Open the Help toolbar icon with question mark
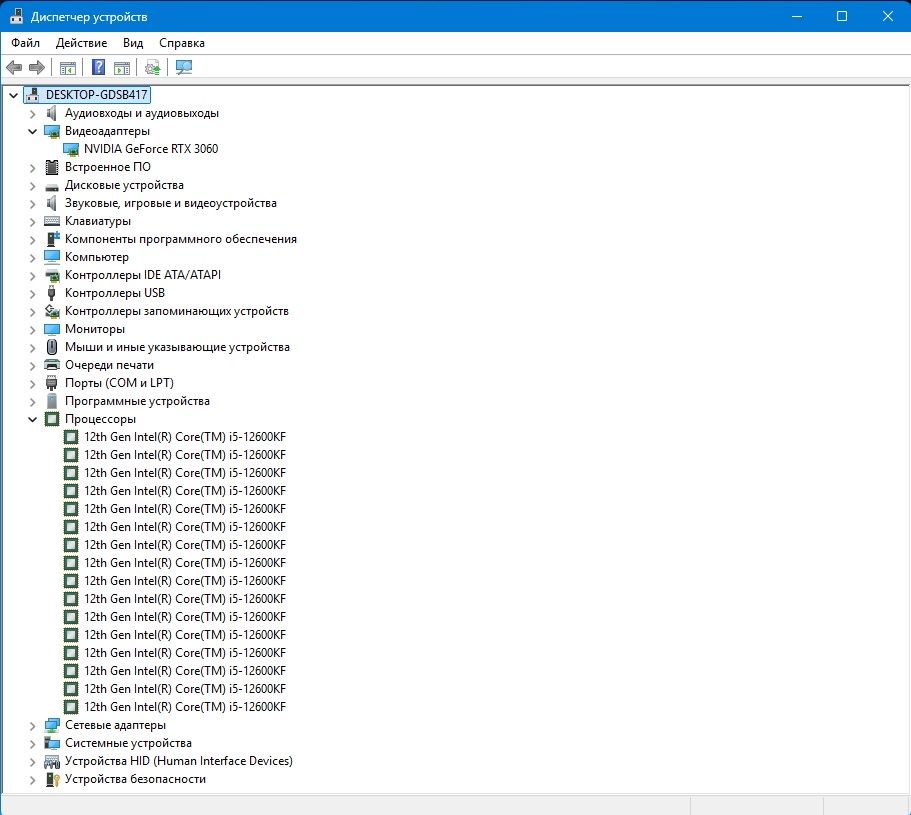911x815 pixels. [x=99, y=67]
